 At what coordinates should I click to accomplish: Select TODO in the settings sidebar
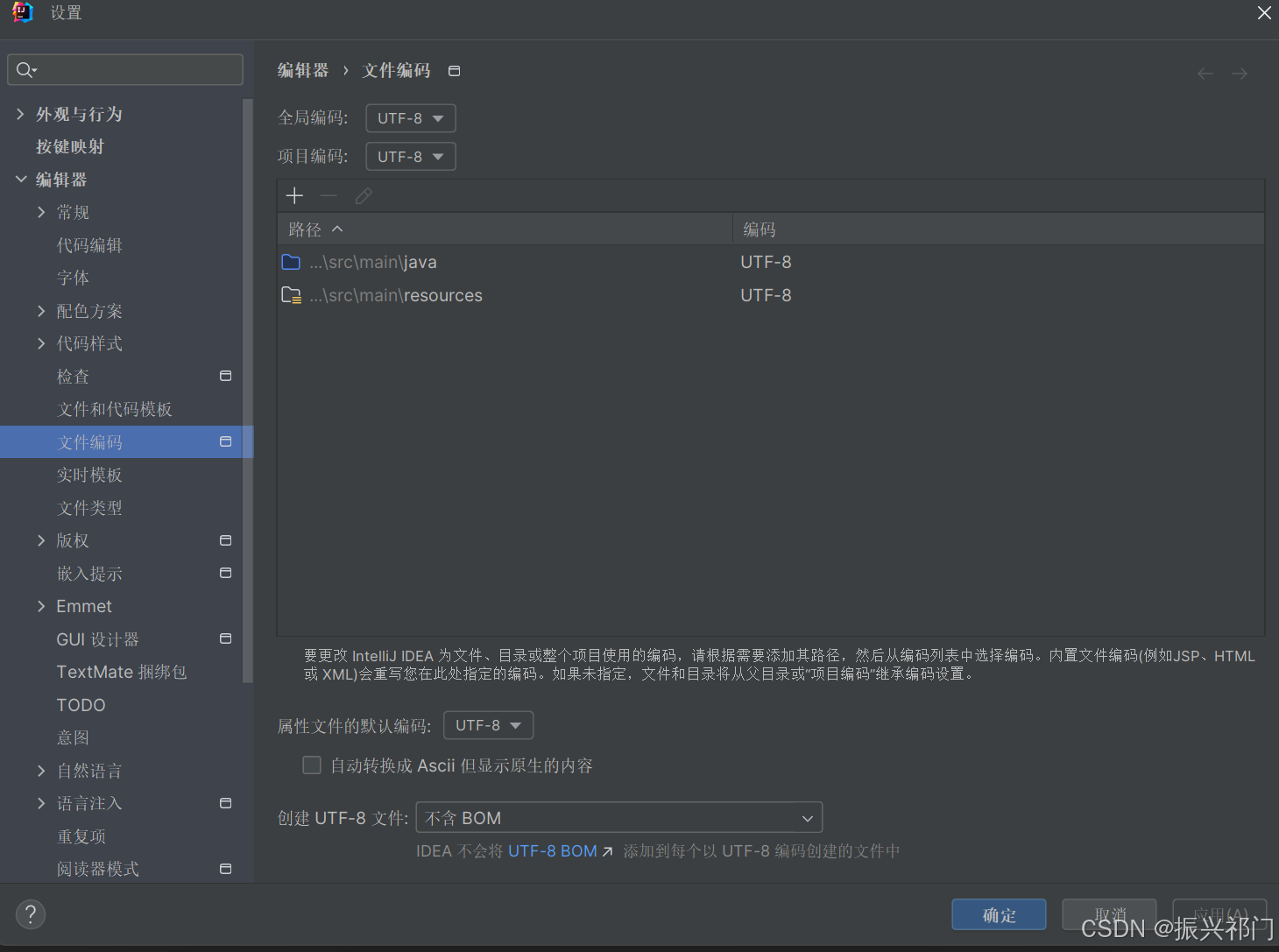tap(81, 704)
